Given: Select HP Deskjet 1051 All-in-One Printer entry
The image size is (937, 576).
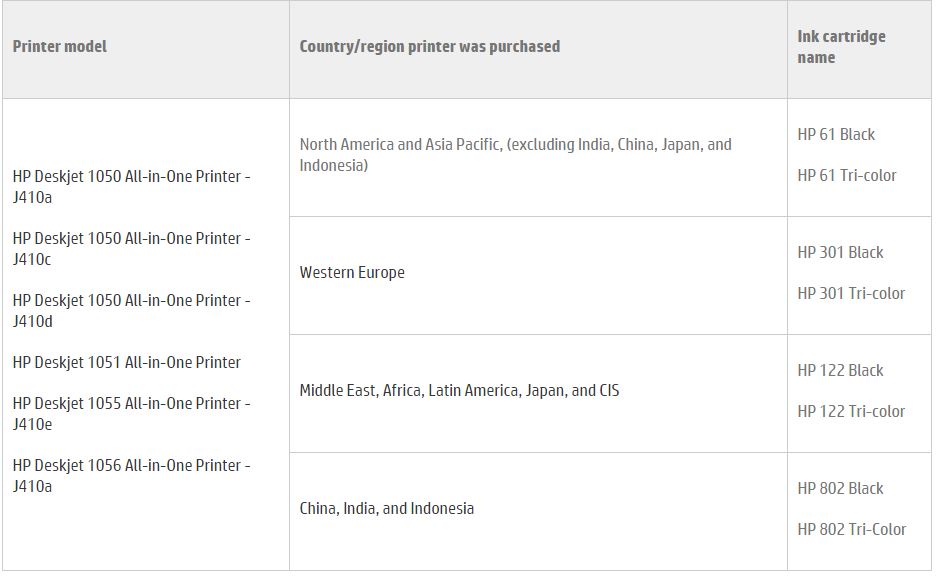Looking at the screenshot, I should click(x=127, y=363).
